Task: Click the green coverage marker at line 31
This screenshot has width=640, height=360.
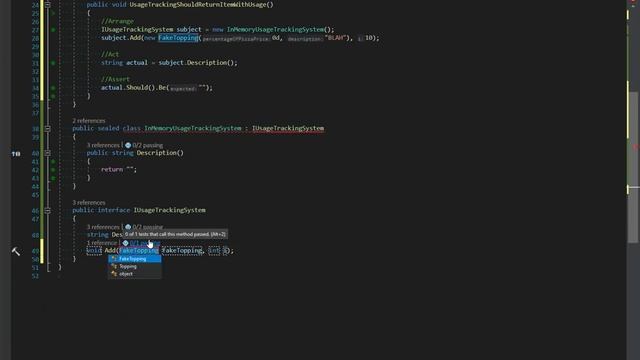Action: click(53, 63)
